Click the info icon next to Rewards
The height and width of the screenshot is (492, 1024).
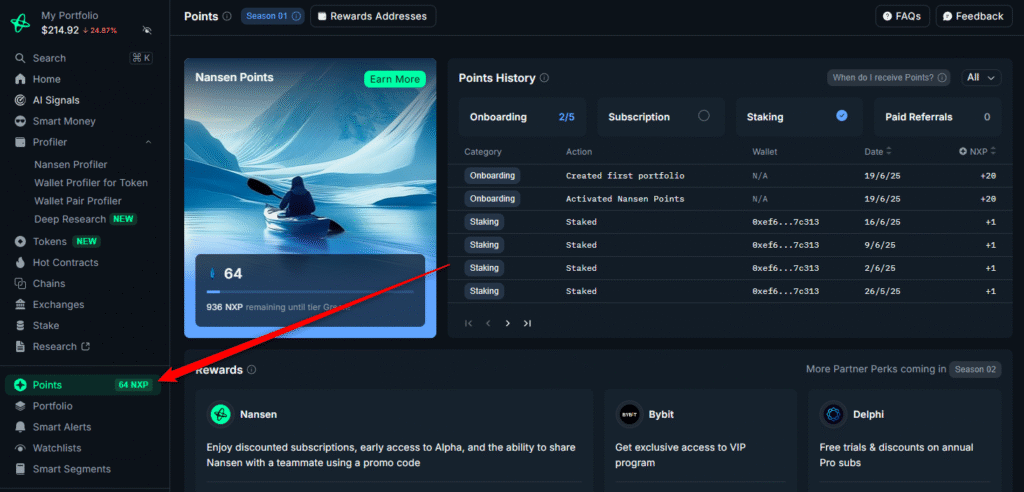click(x=251, y=370)
